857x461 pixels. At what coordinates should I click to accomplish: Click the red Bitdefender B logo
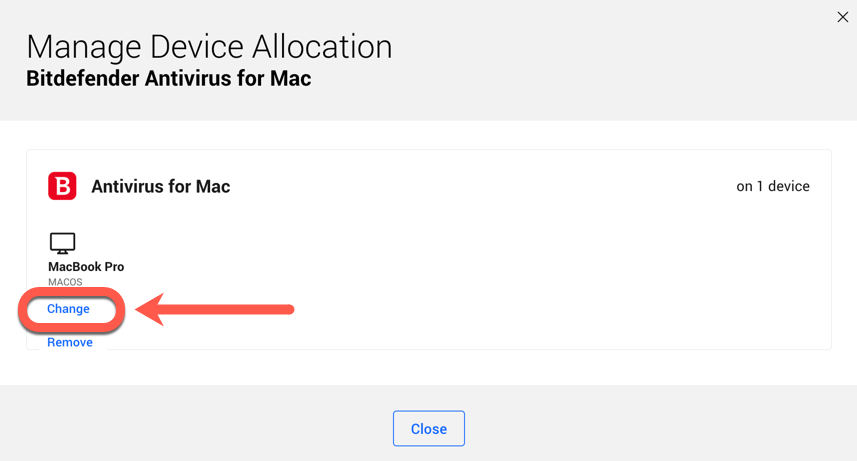pyautogui.click(x=62, y=186)
